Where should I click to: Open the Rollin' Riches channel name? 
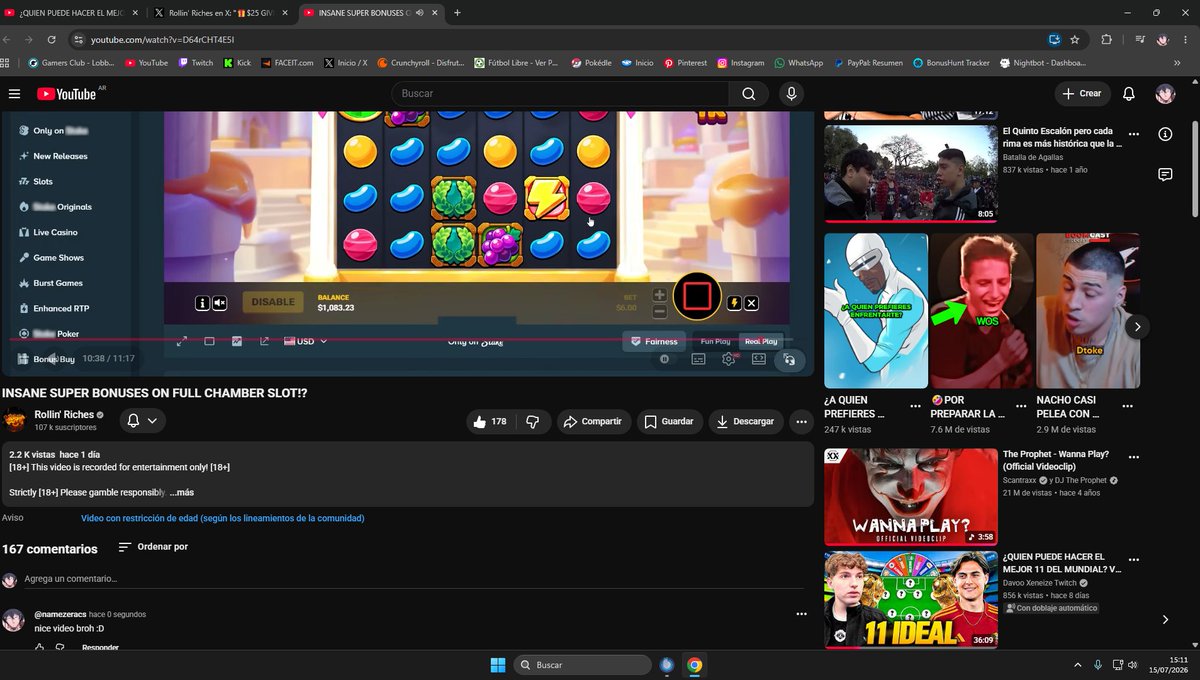click(x=64, y=414)
